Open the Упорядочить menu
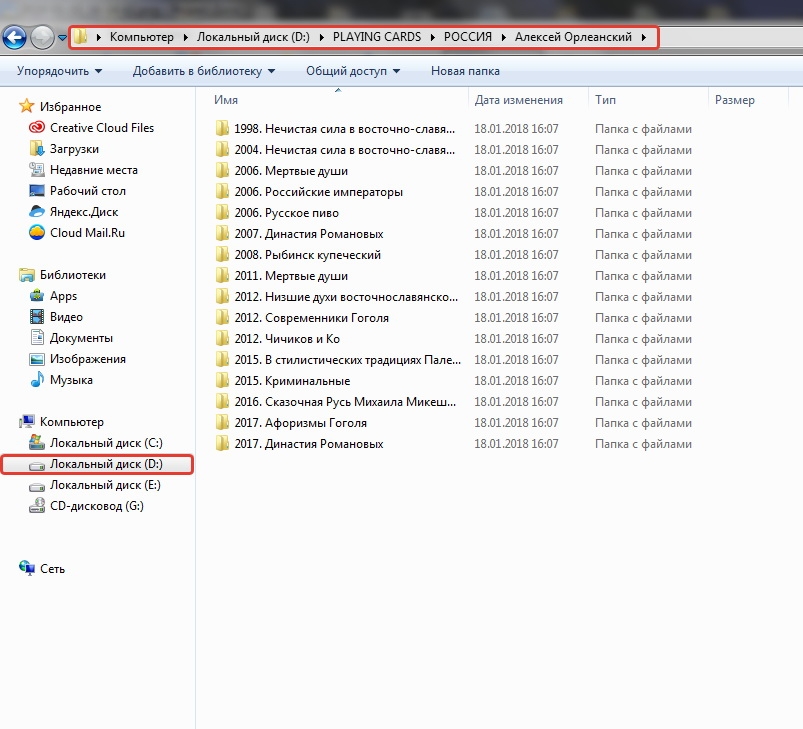The image size is (803, 729). point(59,71)
